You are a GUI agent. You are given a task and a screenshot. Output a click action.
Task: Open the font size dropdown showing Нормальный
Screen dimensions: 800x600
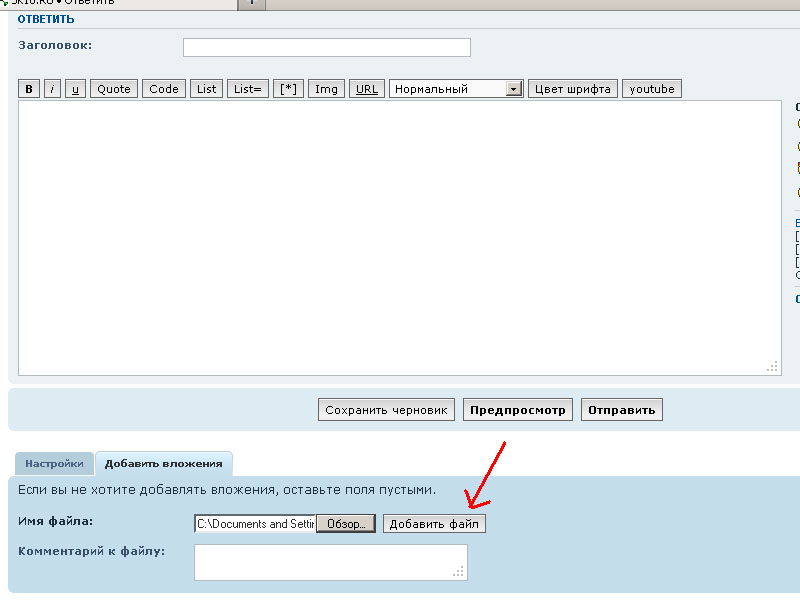[457, 89]
